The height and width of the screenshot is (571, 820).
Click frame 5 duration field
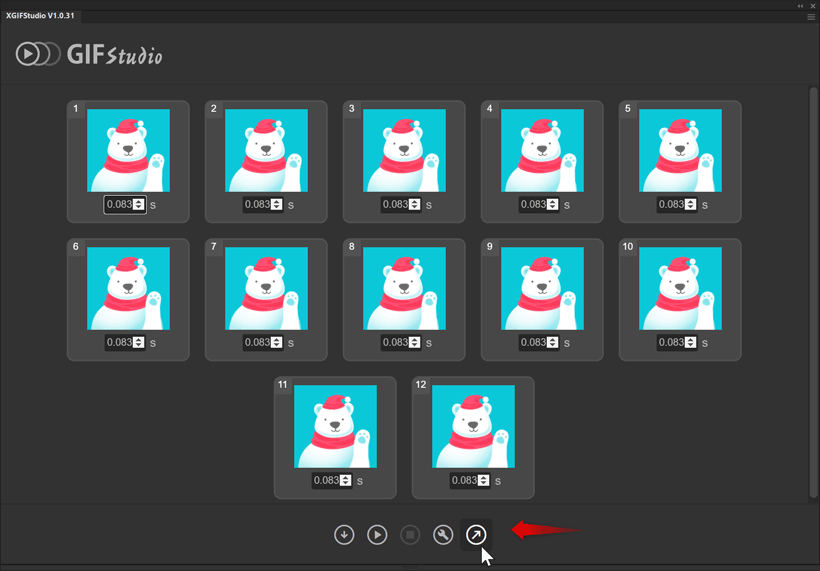click(x=677, y=204)
